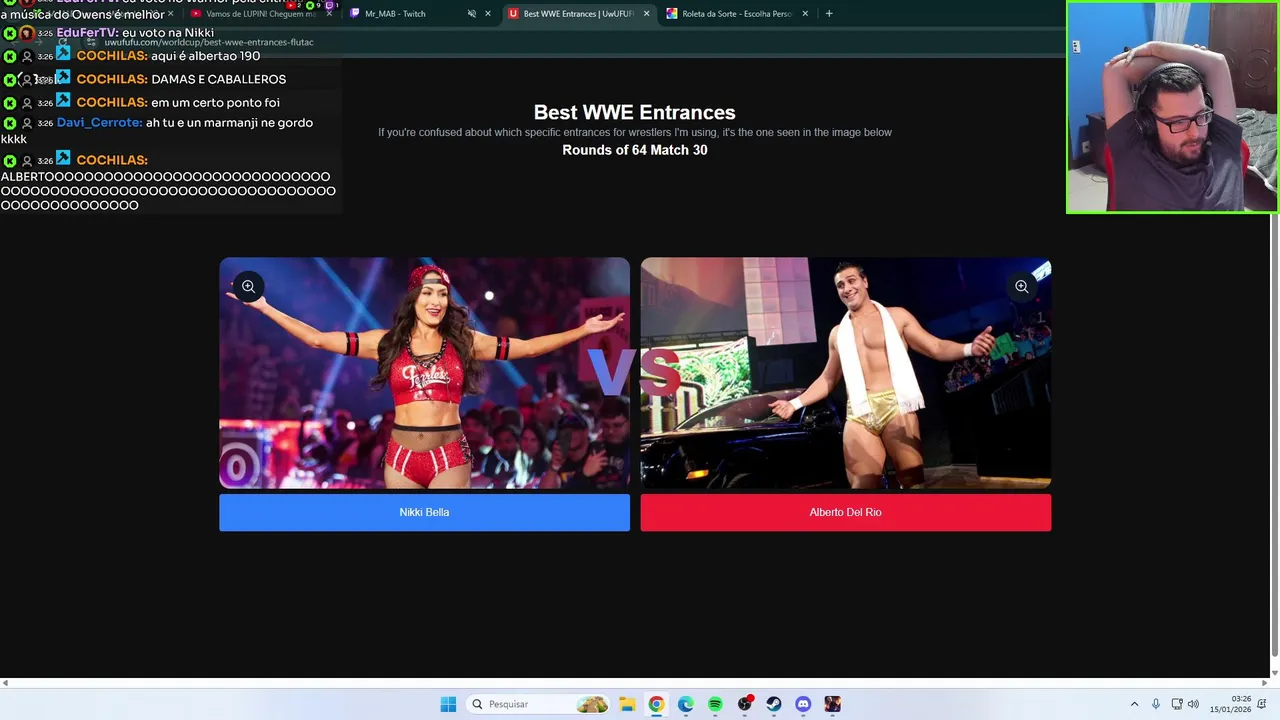This screenshot has width=1280, height=720.
Task: Open Microsoft Edge from the taskbar
Action: 685,704
